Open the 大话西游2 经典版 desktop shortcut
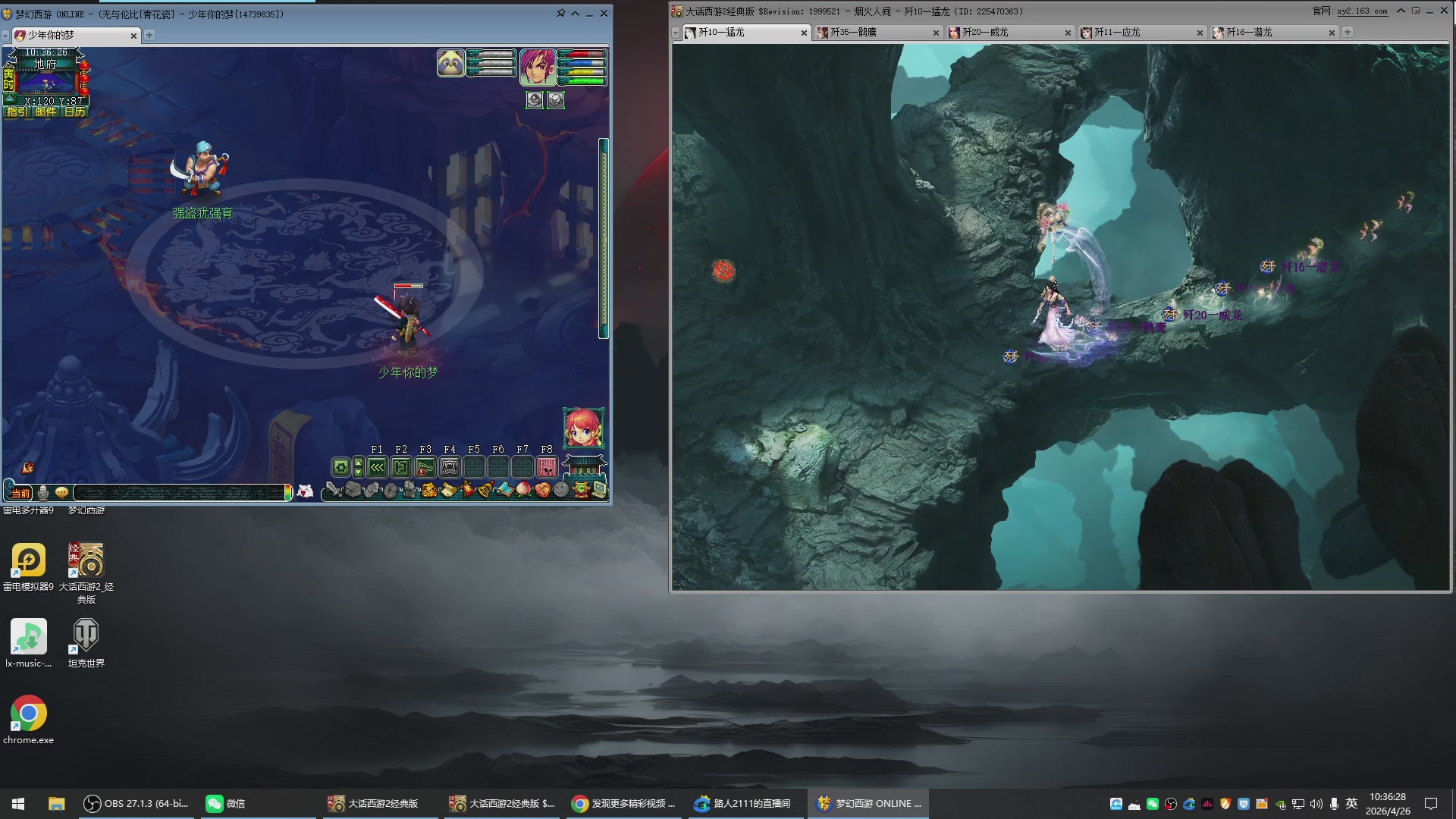This screenshot has width=1456, height=819. click(x=86, y=573)
